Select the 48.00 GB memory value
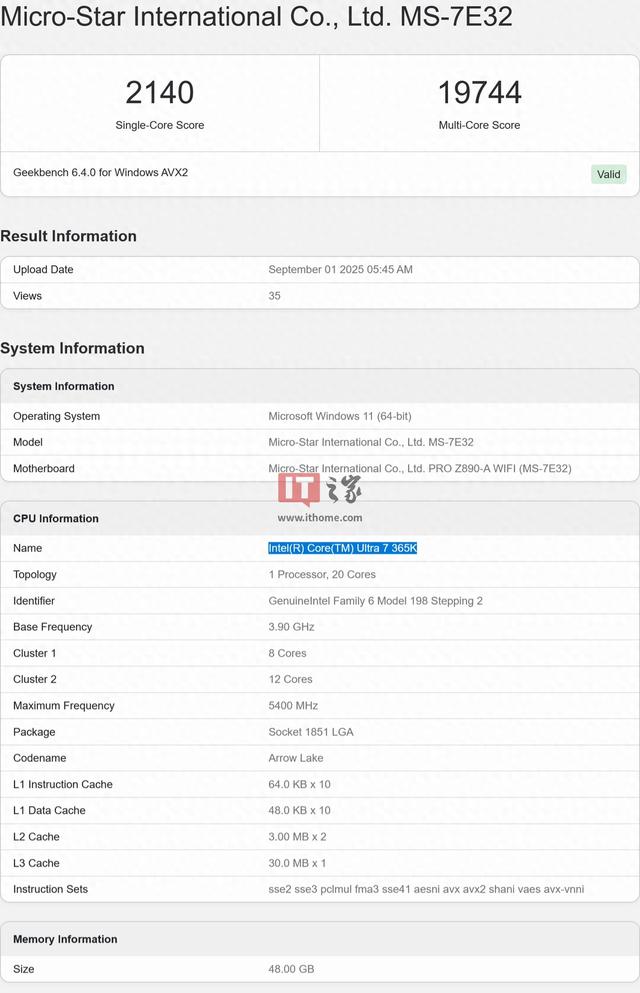 click(x=291, y=969)
